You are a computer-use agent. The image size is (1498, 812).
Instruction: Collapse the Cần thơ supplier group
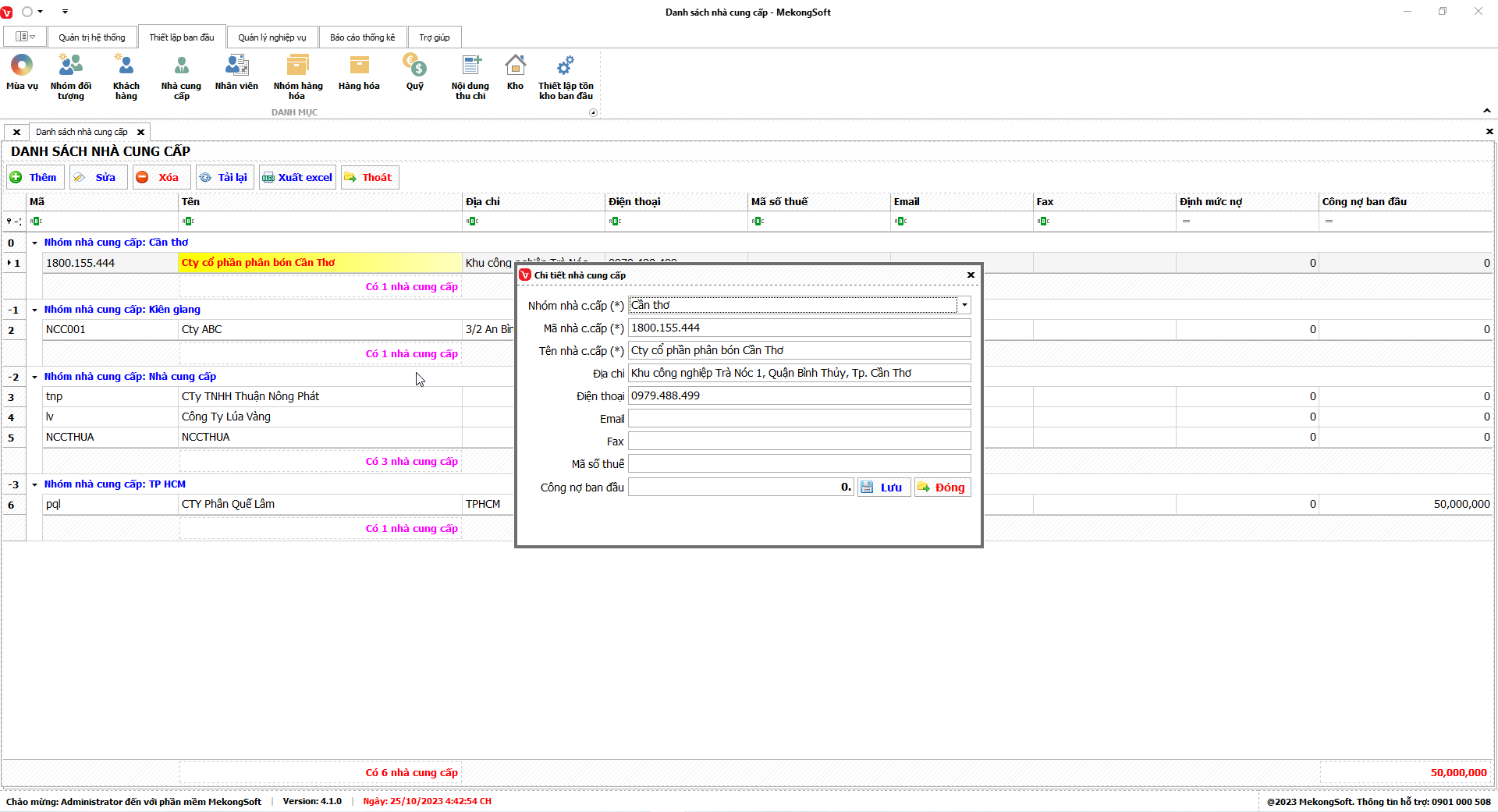35,243
